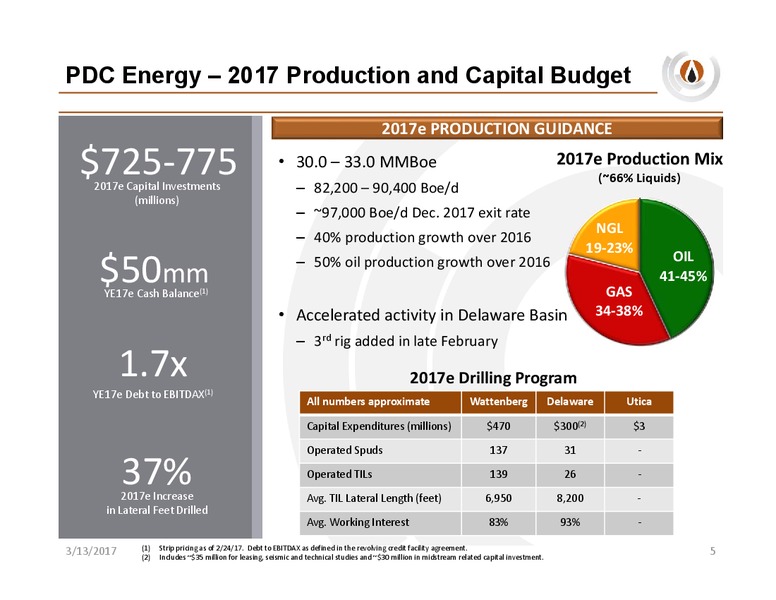Select the 'Utica' column header
Viewport: 776px width, 600px height.
tap(639, 402)
